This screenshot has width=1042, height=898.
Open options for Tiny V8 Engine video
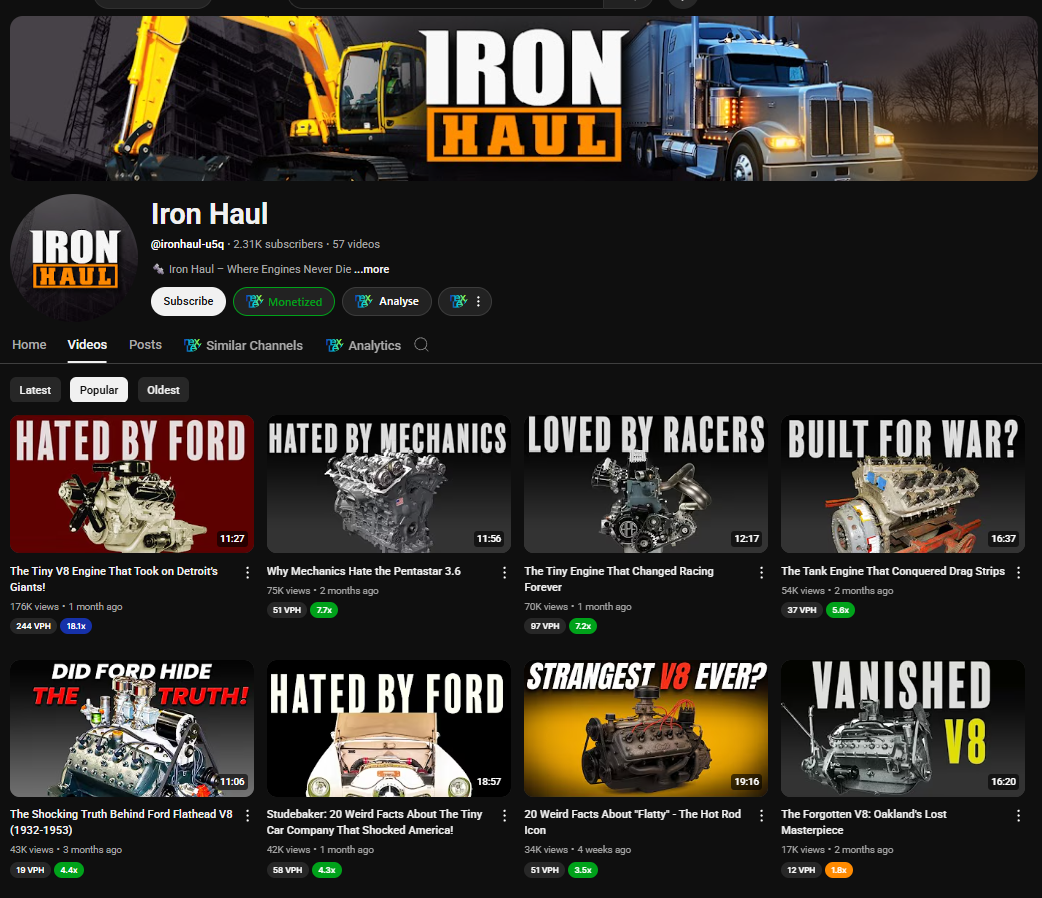[248, 572]
